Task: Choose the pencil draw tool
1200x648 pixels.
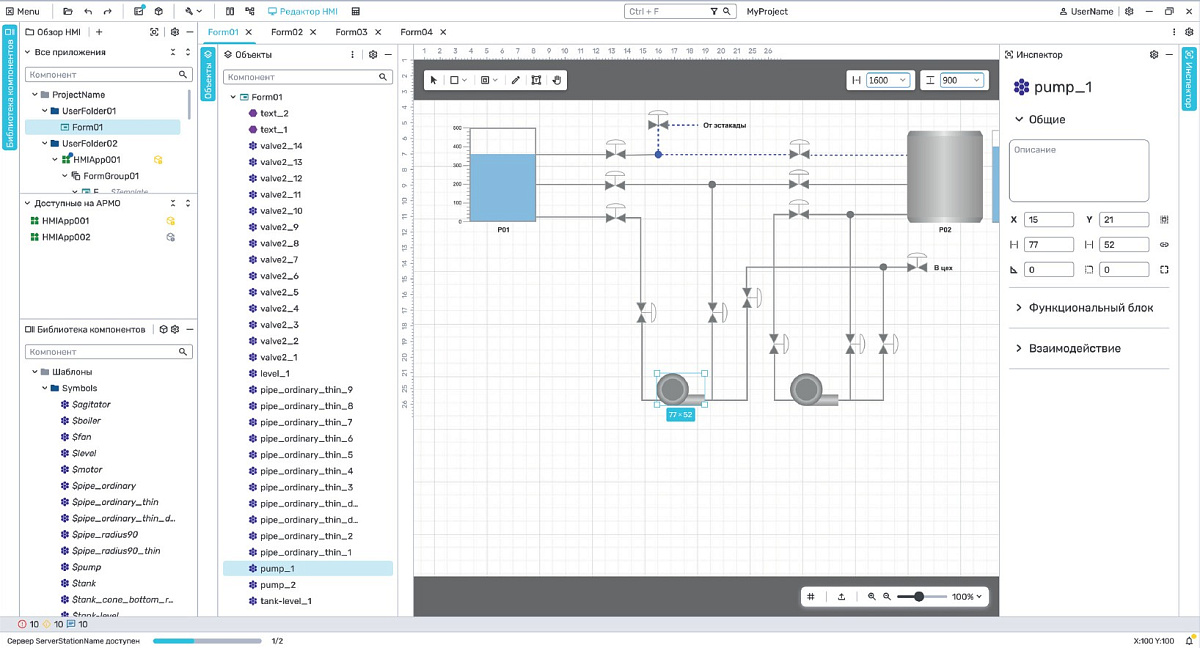Action: (x=516, y=80)
